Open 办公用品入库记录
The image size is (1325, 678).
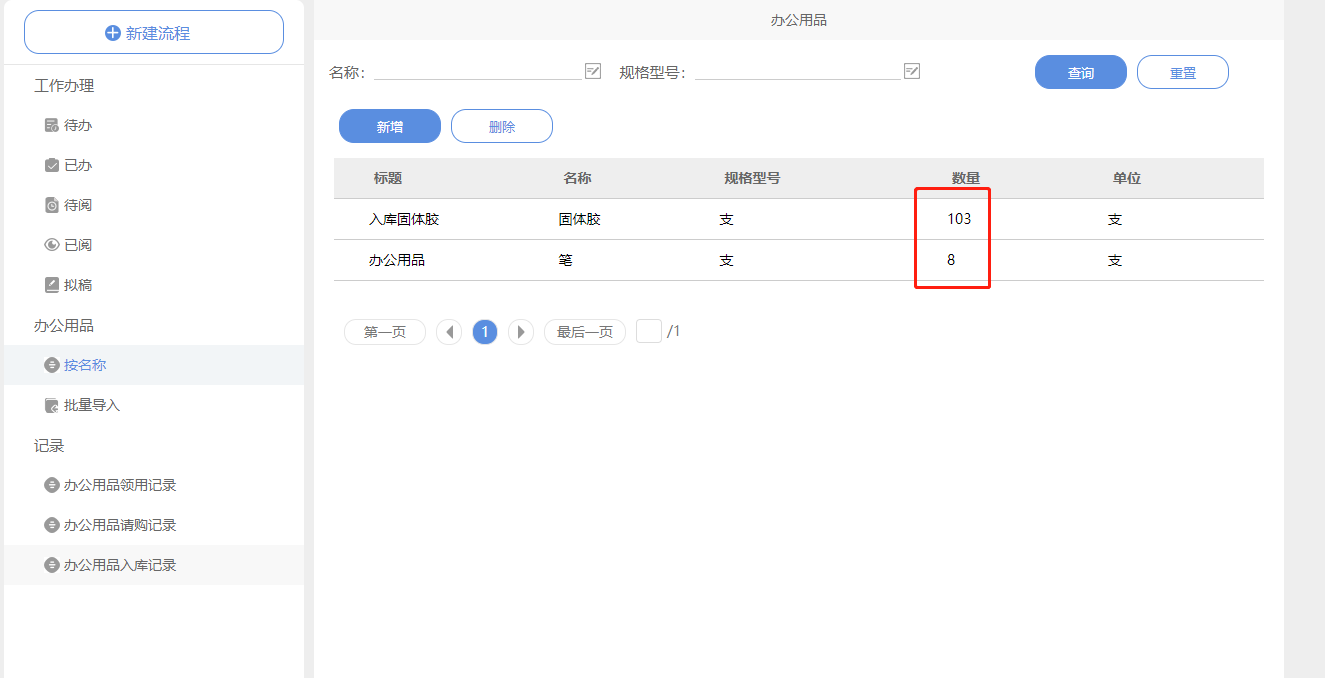click(154, 565)
